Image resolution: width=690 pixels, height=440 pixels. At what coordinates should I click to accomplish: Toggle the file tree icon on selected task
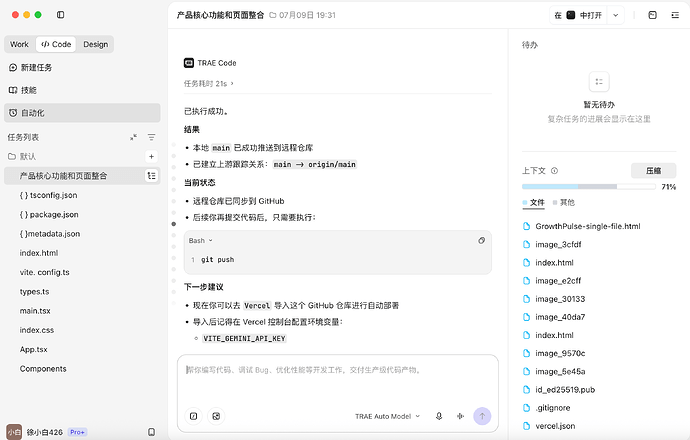coord(151,176)
